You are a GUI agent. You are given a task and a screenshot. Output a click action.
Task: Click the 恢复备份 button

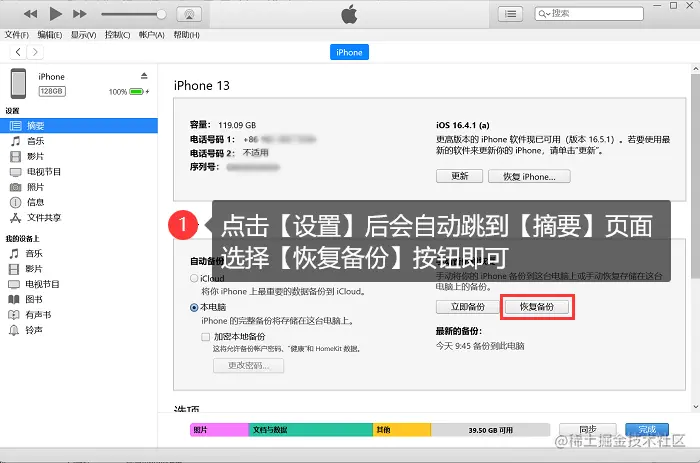click(537, 307)
